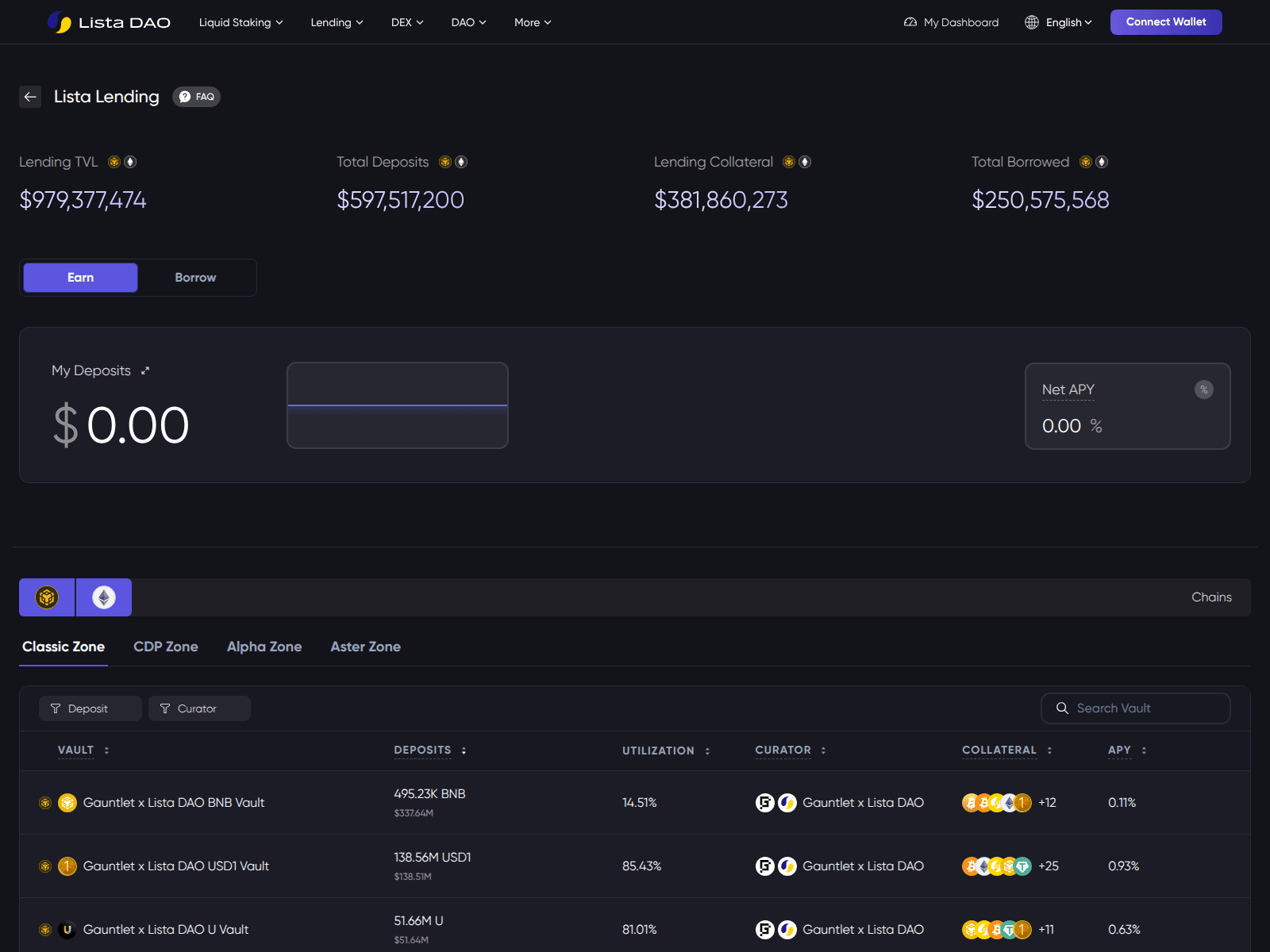Click BNB chain icon beside Total Borrowed
Viewport: 1270px width, 952px height.
click(x=1086, y=162)
